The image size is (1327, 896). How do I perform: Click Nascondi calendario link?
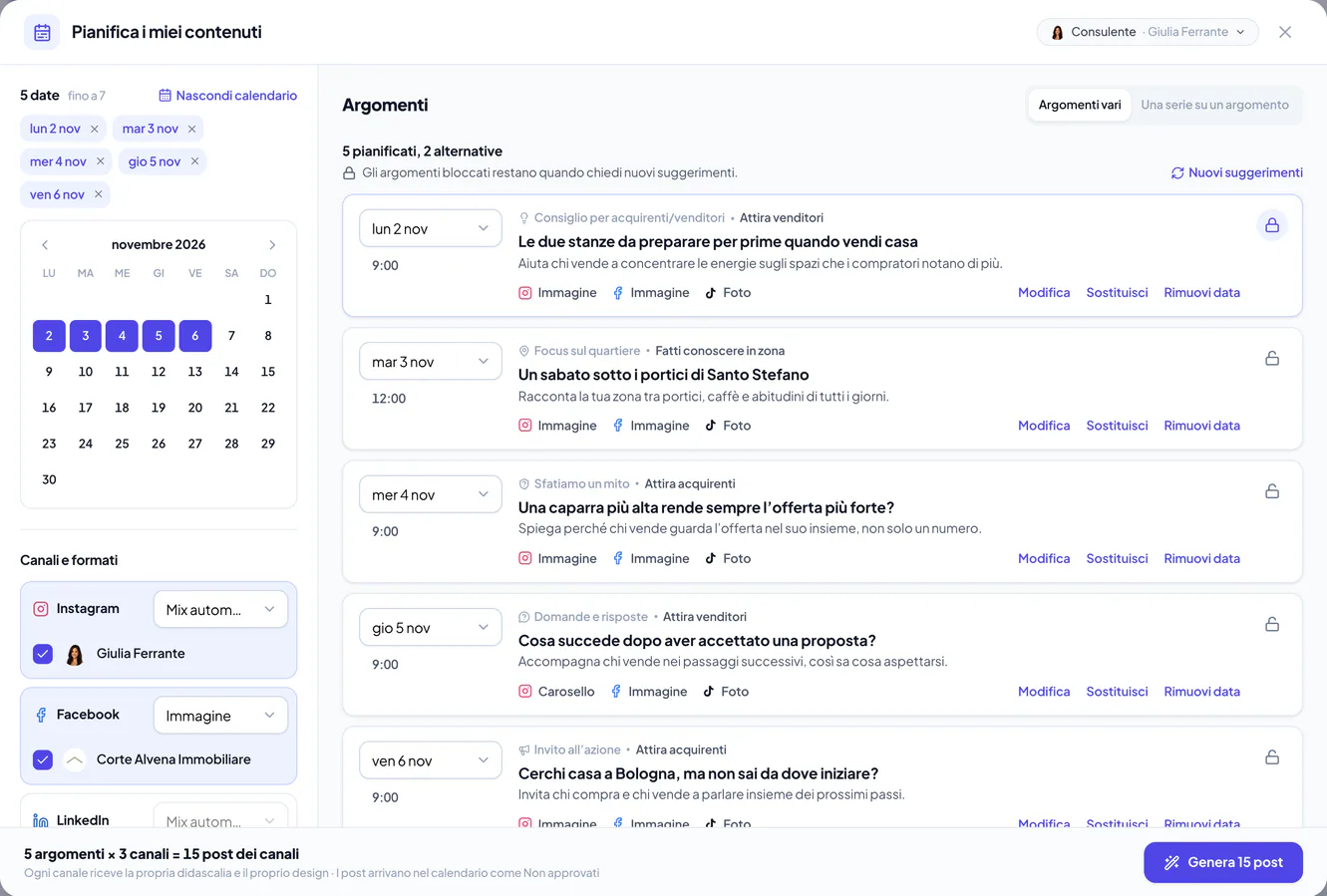pyautogui.click(x=227, y=96)
